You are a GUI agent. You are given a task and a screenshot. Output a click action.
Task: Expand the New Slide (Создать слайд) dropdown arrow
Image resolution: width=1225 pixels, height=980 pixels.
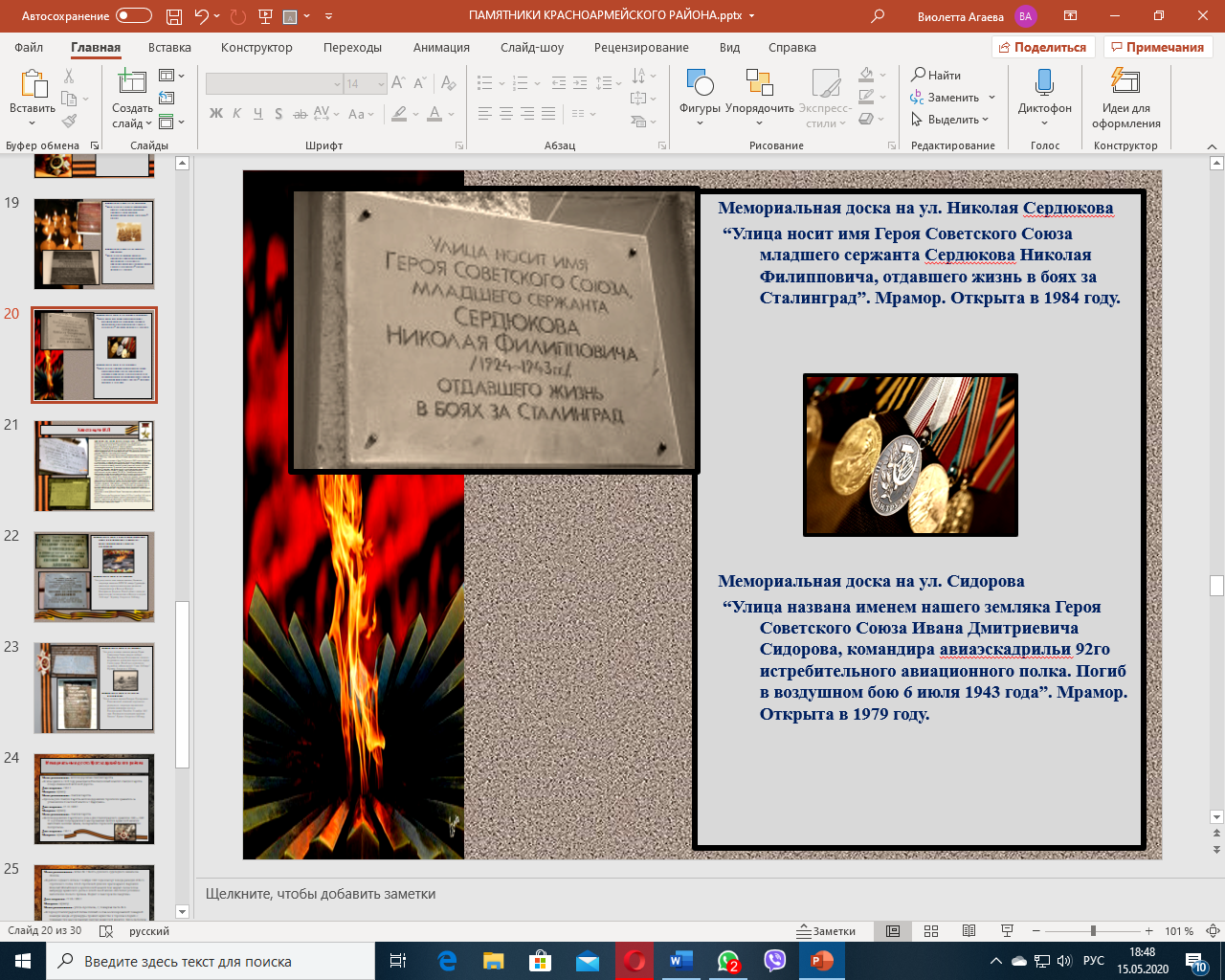point(149,123)
